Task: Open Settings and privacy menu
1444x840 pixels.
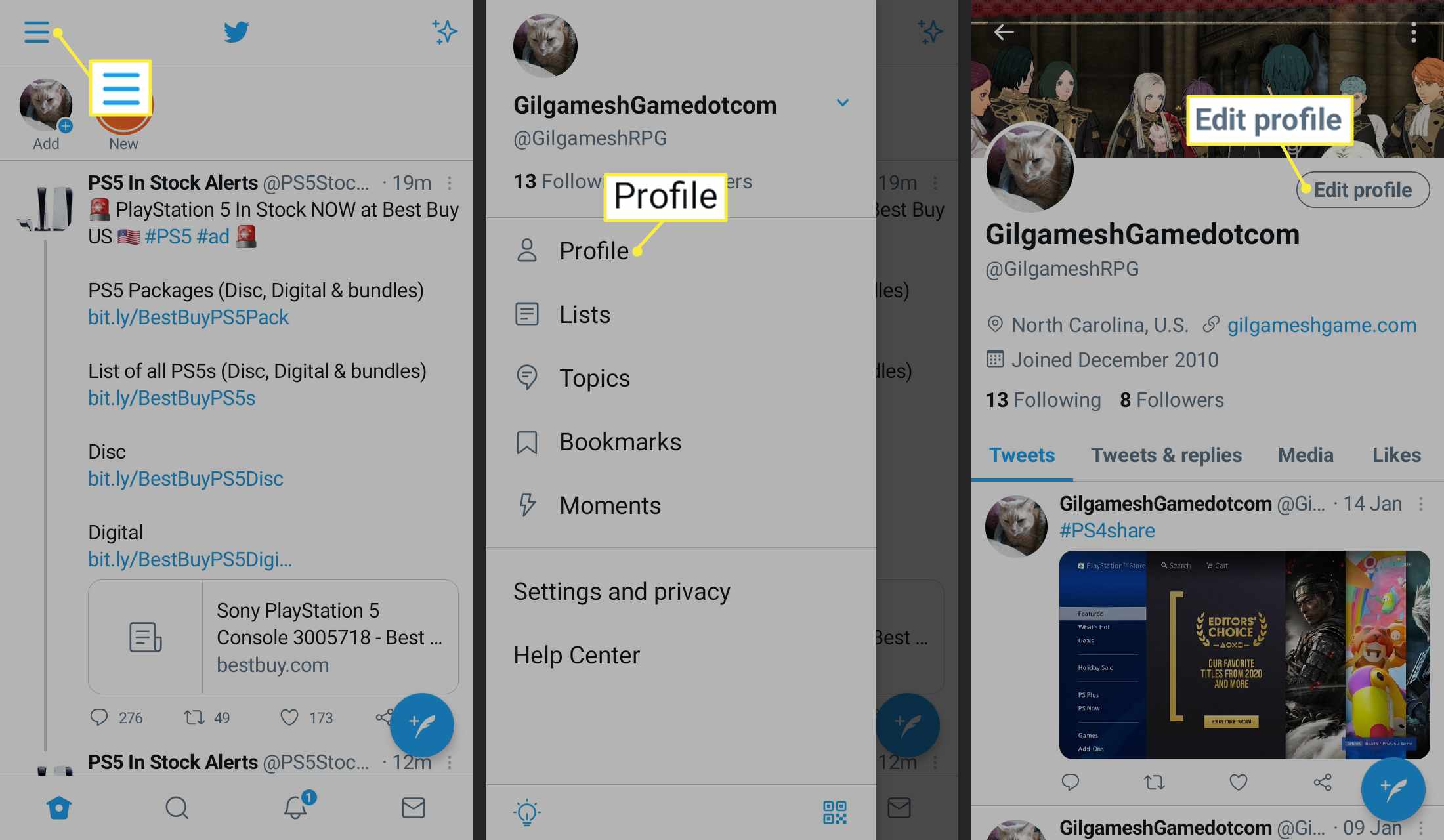Action: (622, 590)
